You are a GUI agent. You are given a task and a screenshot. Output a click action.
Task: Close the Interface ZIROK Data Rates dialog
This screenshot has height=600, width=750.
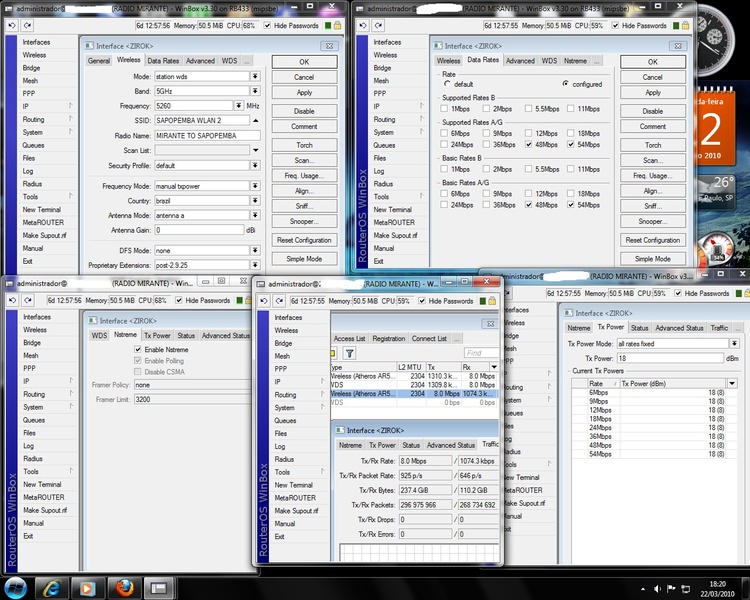(x=678, y=46)
